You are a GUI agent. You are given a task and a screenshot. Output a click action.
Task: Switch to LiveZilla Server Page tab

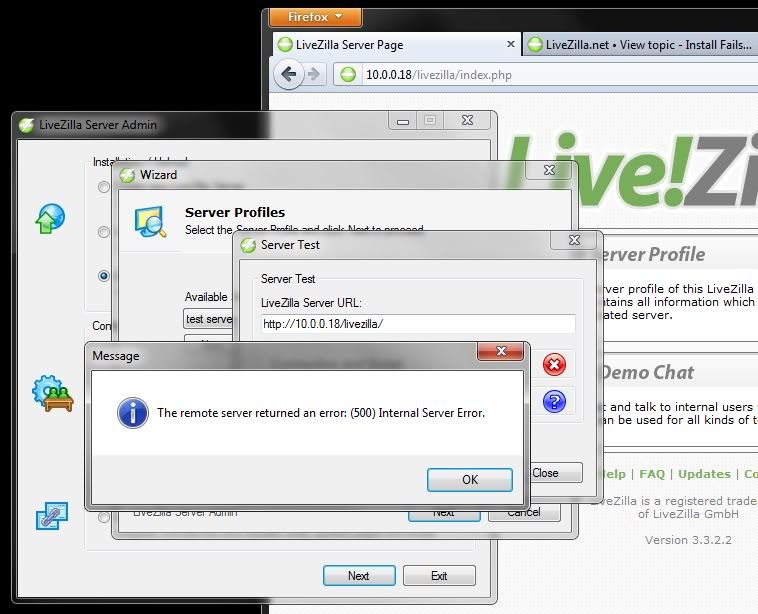coord(396,44)
